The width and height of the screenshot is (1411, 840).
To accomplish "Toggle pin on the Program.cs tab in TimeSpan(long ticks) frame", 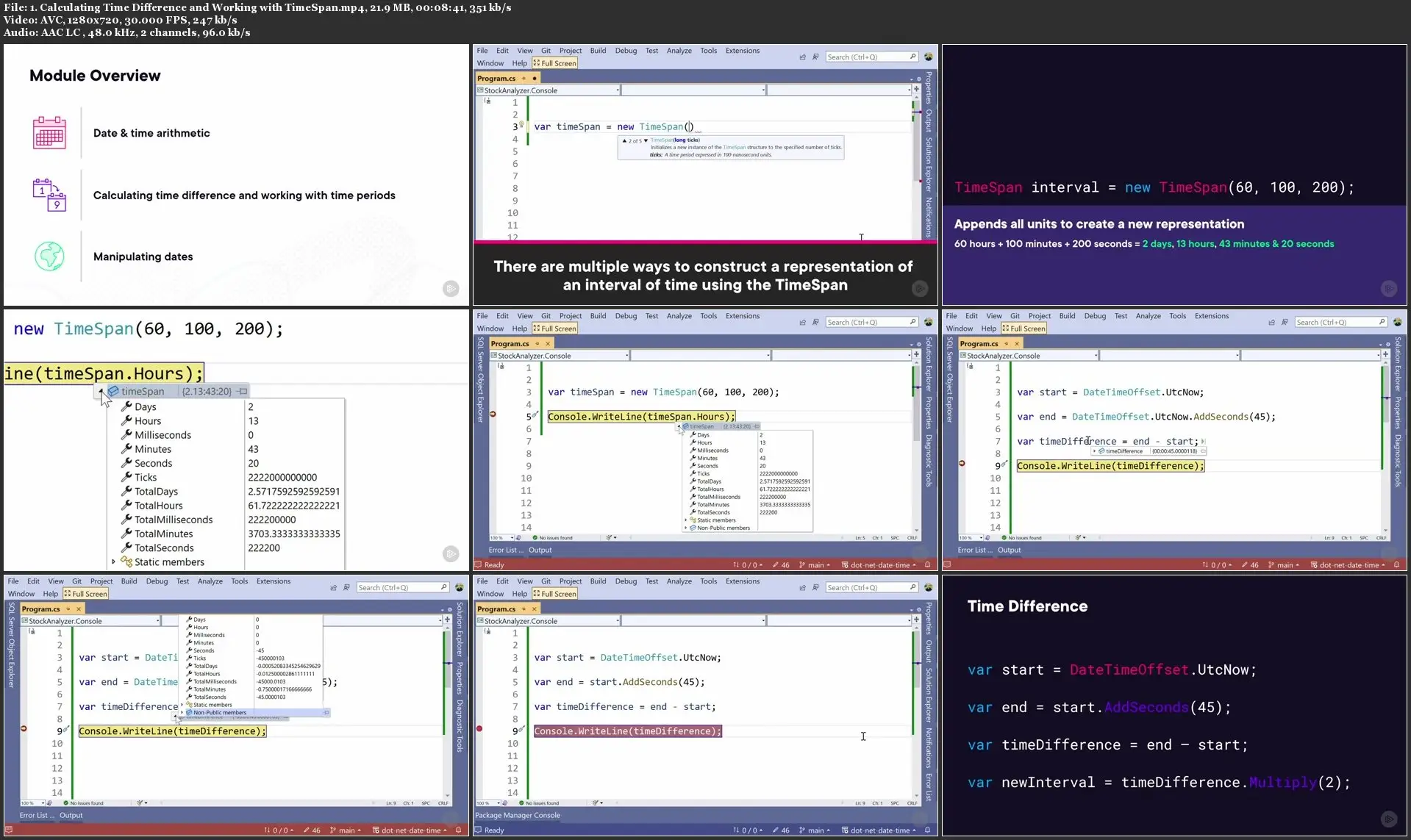I will click(524, 79).
